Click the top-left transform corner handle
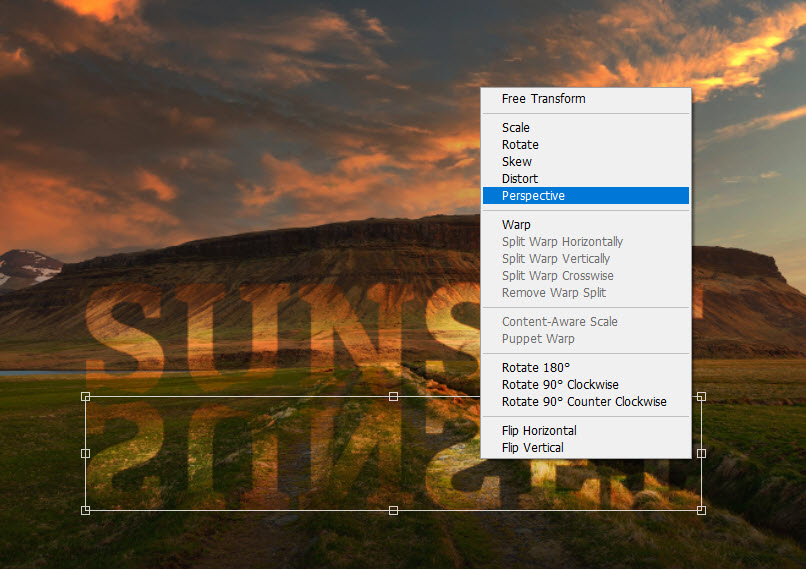The width and height of the screenshot is (806, 569). point(85,397)
